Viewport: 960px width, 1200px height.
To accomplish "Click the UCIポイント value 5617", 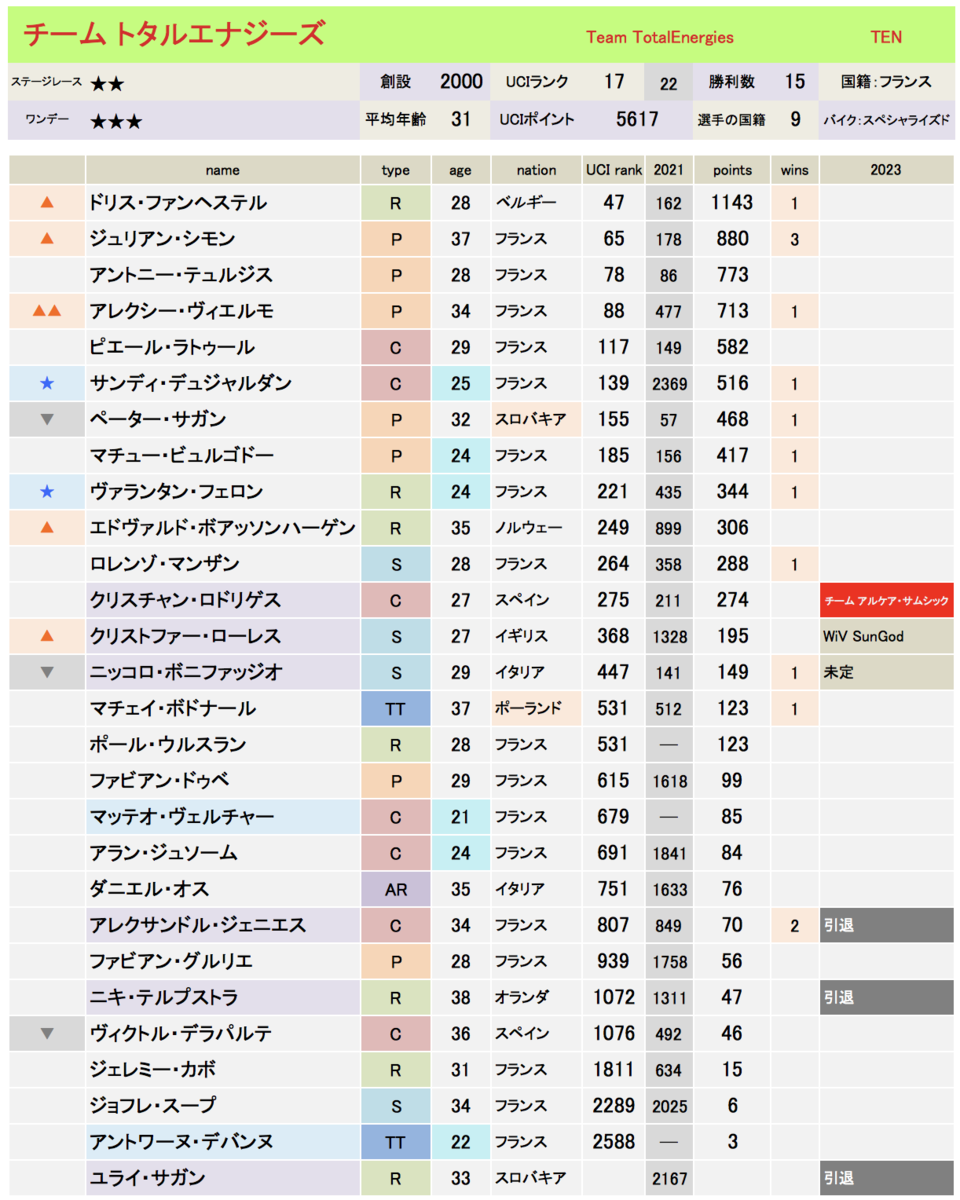I will pyautogui.click(x=637, y=119).
